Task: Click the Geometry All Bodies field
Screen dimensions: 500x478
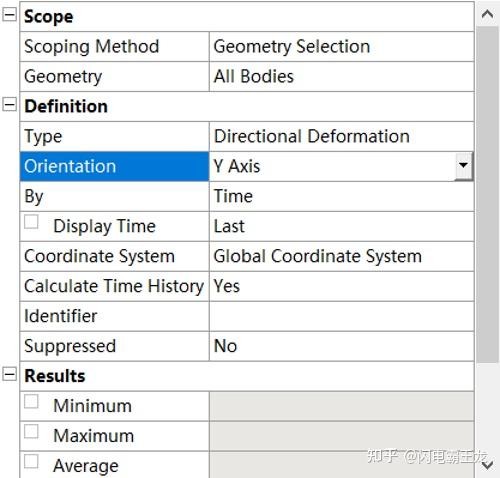Action: click(x=341, y=77)
